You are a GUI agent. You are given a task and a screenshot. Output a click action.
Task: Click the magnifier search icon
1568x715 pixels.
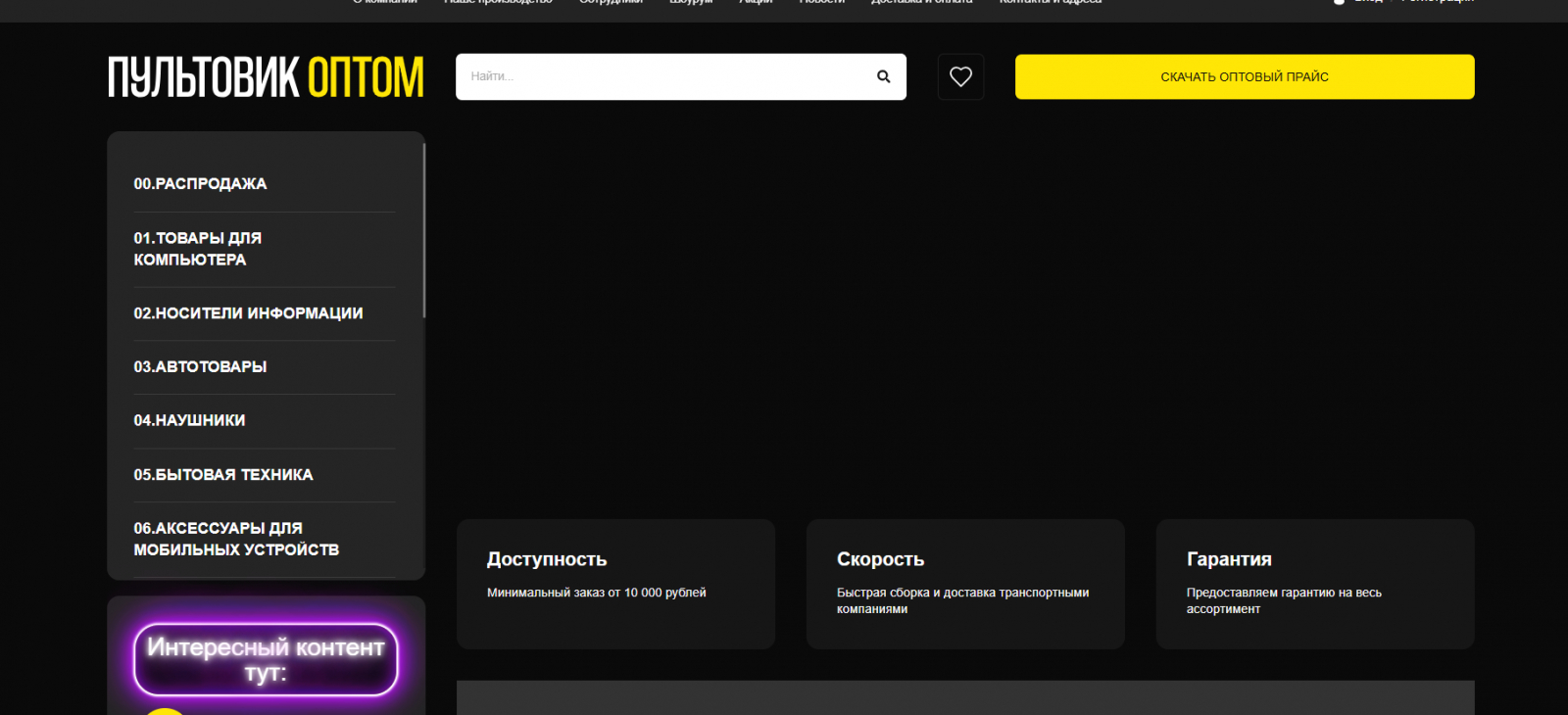[883, 76]
